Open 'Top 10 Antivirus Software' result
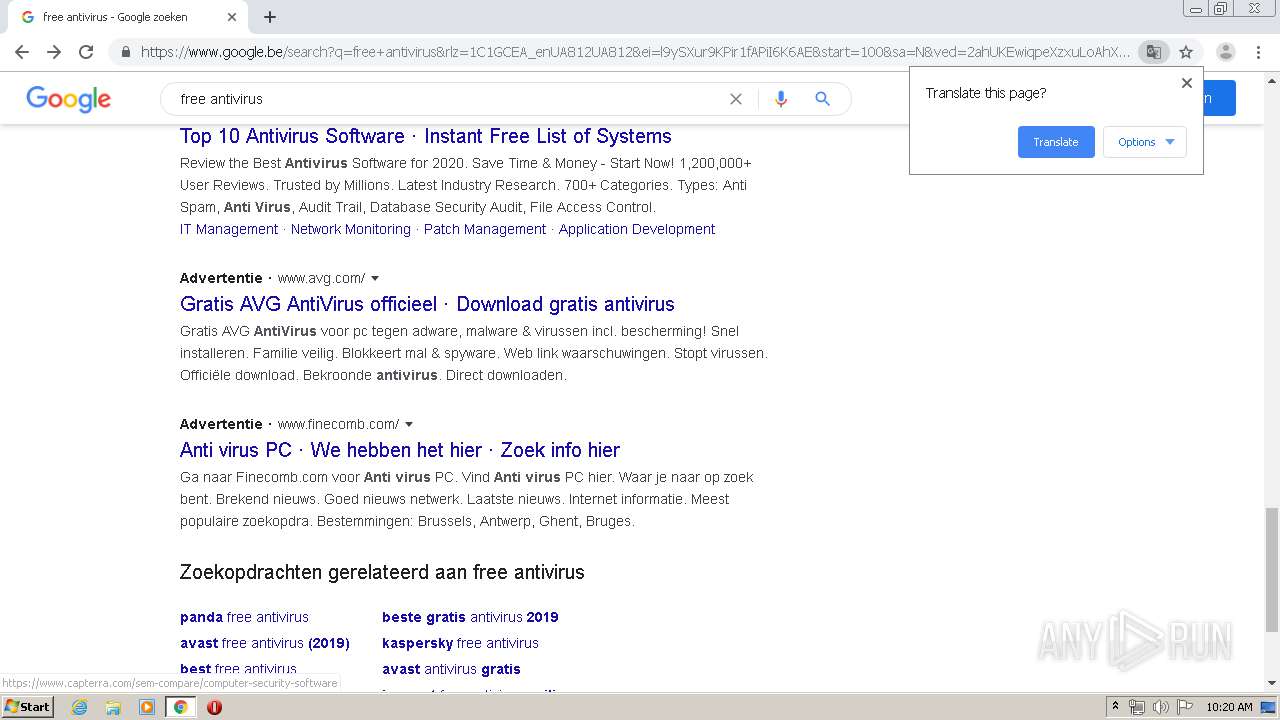Image resolution: width=1280 pixels, height=720 pixels. point(426,136)
